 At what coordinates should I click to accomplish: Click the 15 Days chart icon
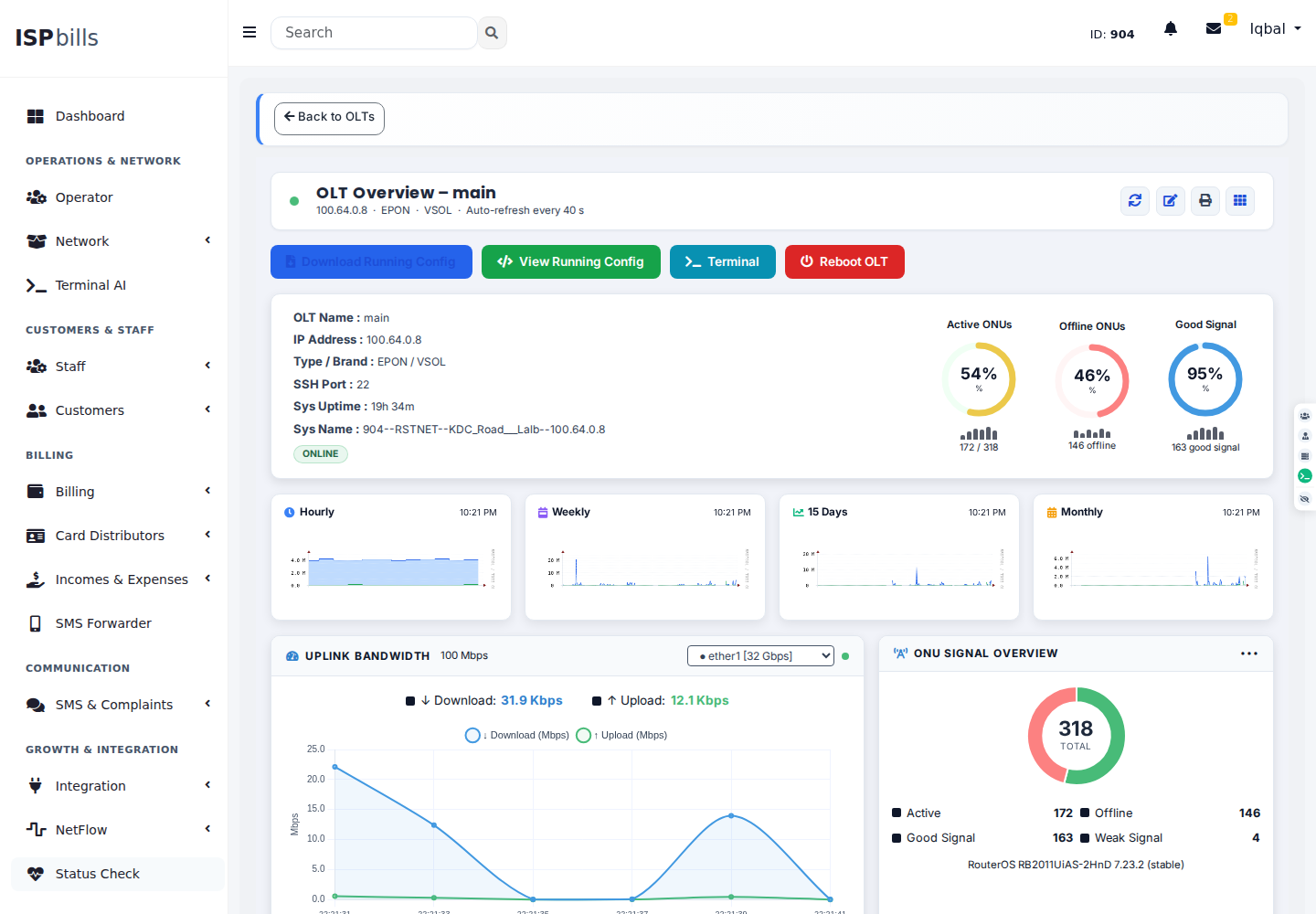pyautogui.click(x=799, y=513)
